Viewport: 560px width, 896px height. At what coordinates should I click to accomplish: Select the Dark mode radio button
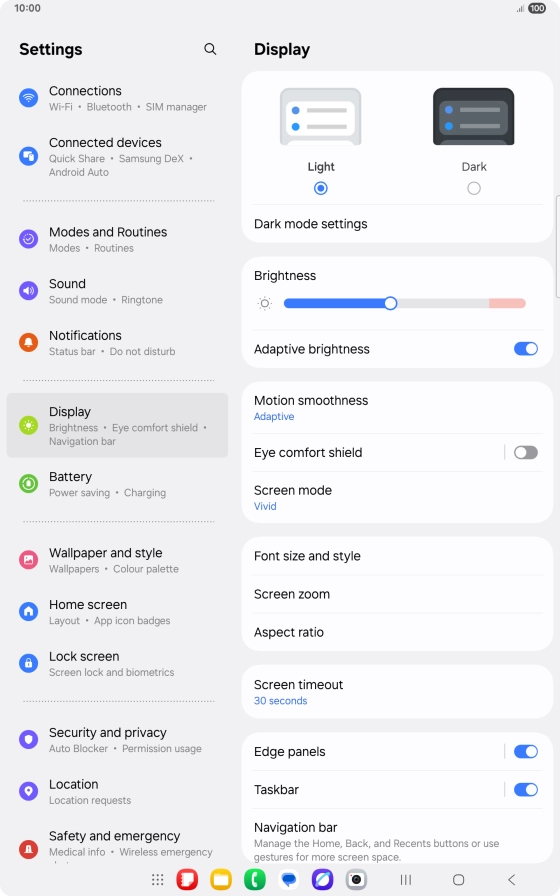coord(474,188)
